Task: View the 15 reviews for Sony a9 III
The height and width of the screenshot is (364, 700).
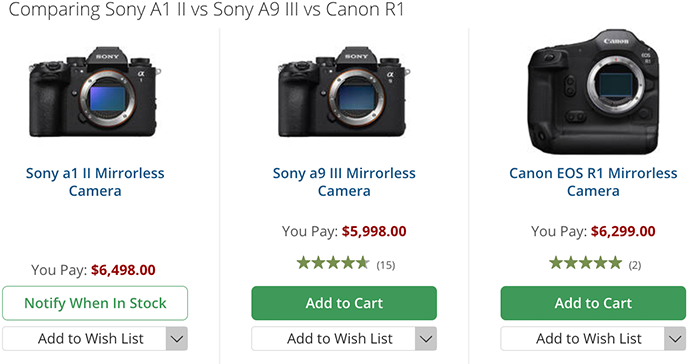Action: [x=386, y=265]
